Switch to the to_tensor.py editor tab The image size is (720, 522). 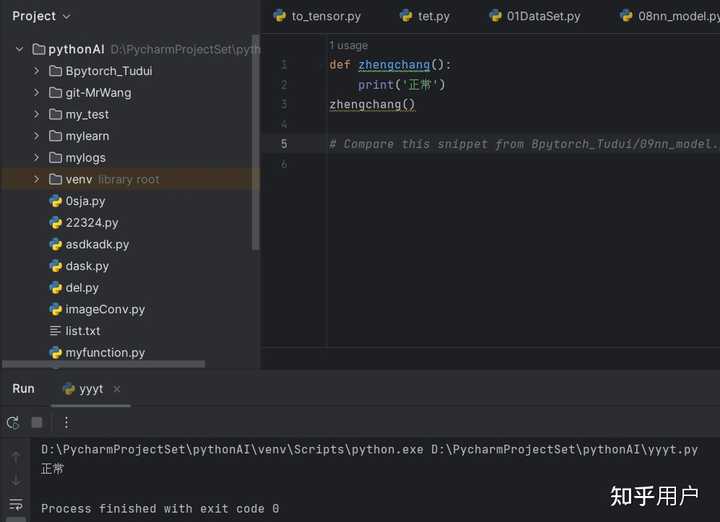pyautogui.click(x=317, y=16)
